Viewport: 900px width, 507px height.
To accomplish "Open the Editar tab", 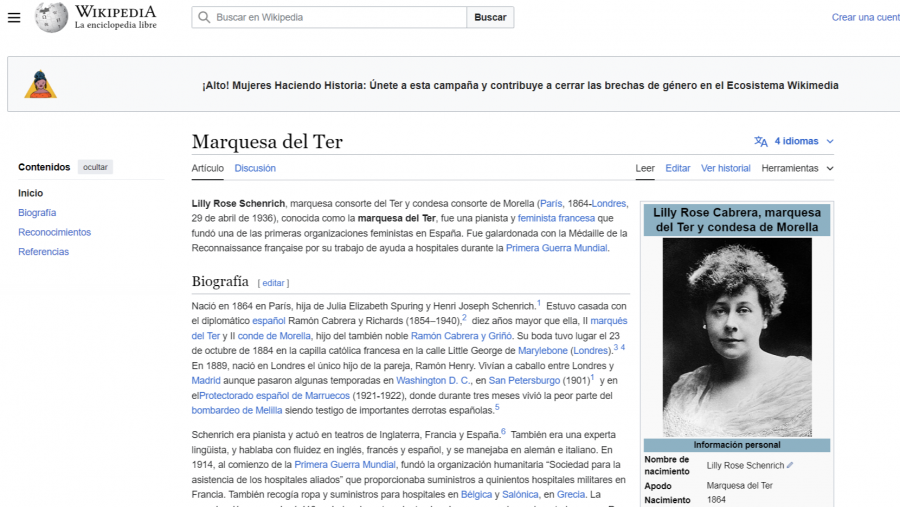I will [678, 168].
